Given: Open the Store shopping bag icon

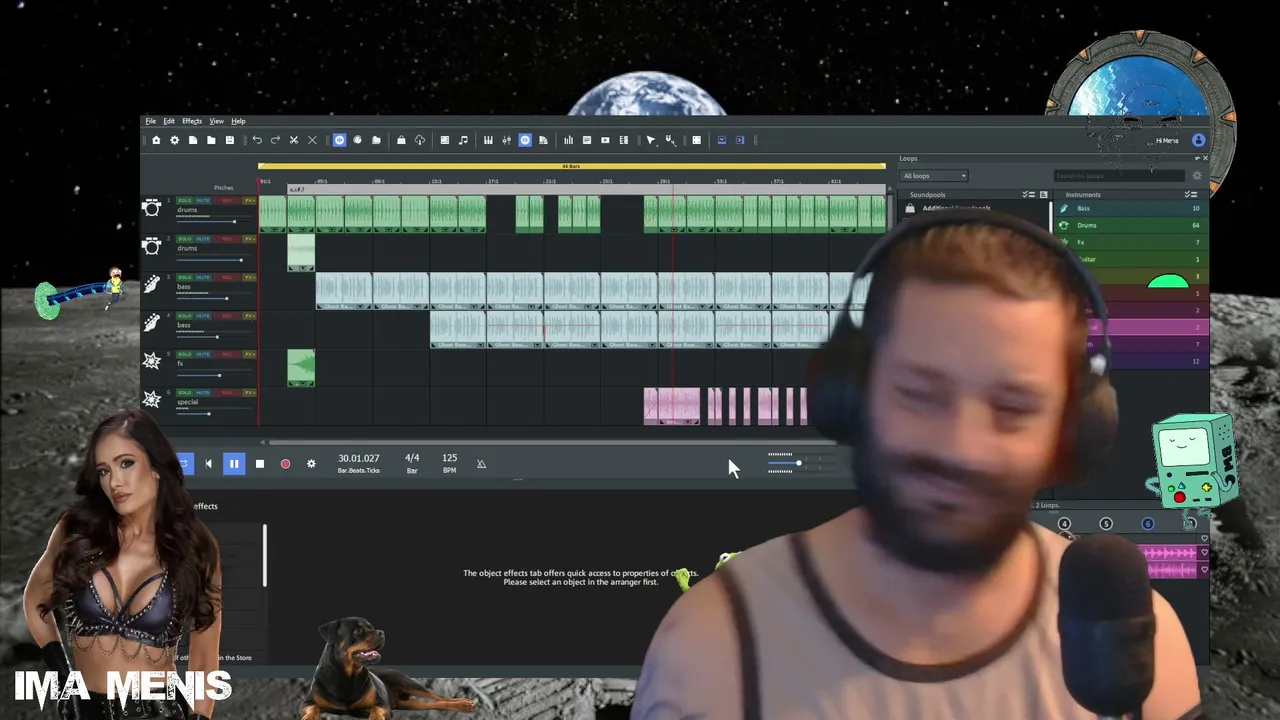Looking at the screenshot, I should pyautogui.click(x=401, y=140).
